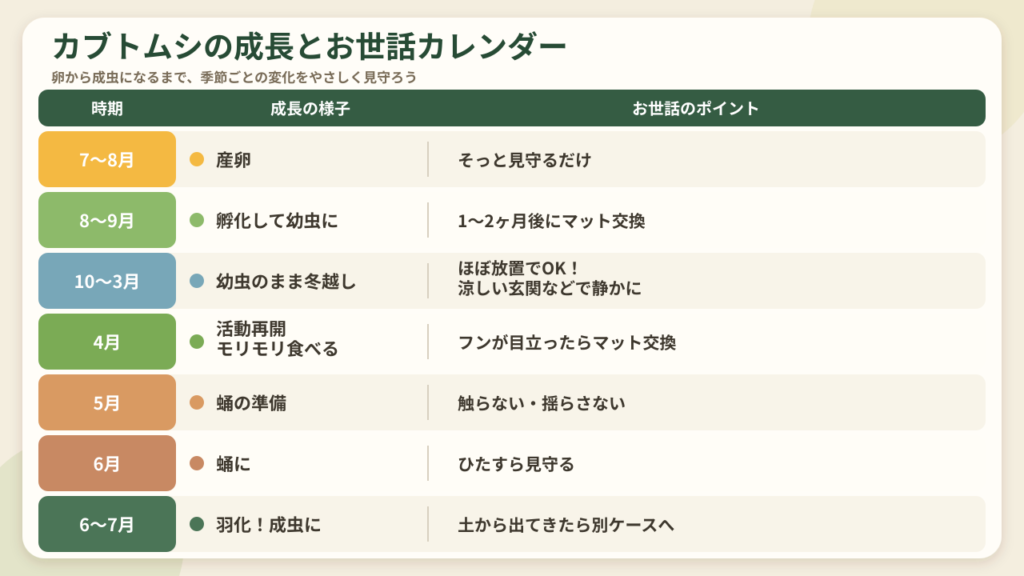The image size is (1024, 576).
Task: Click the blue dot beside 幼虫のまま冬越し
Action: [x=197, y=281]
